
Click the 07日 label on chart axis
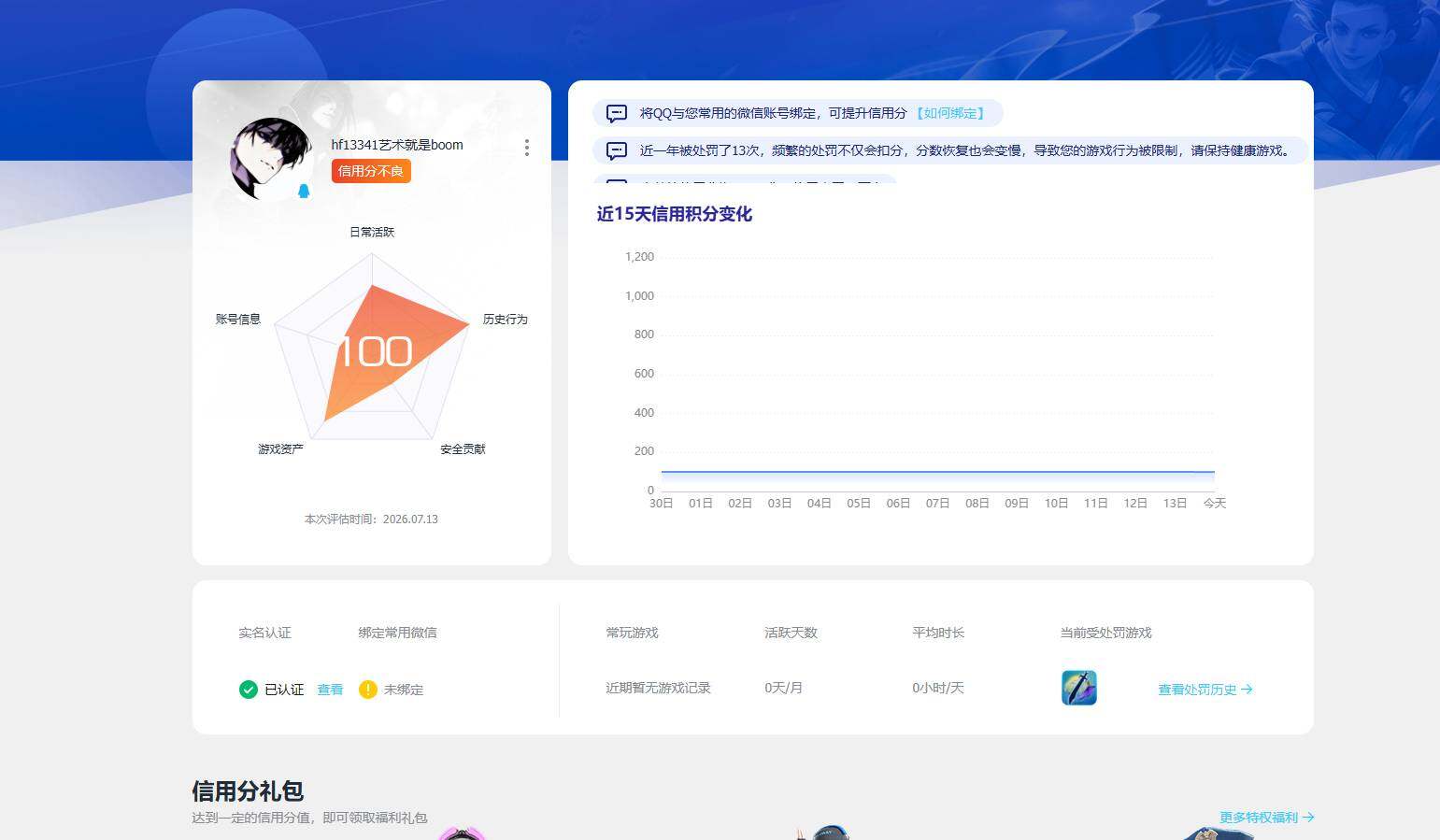coord(938,504)
